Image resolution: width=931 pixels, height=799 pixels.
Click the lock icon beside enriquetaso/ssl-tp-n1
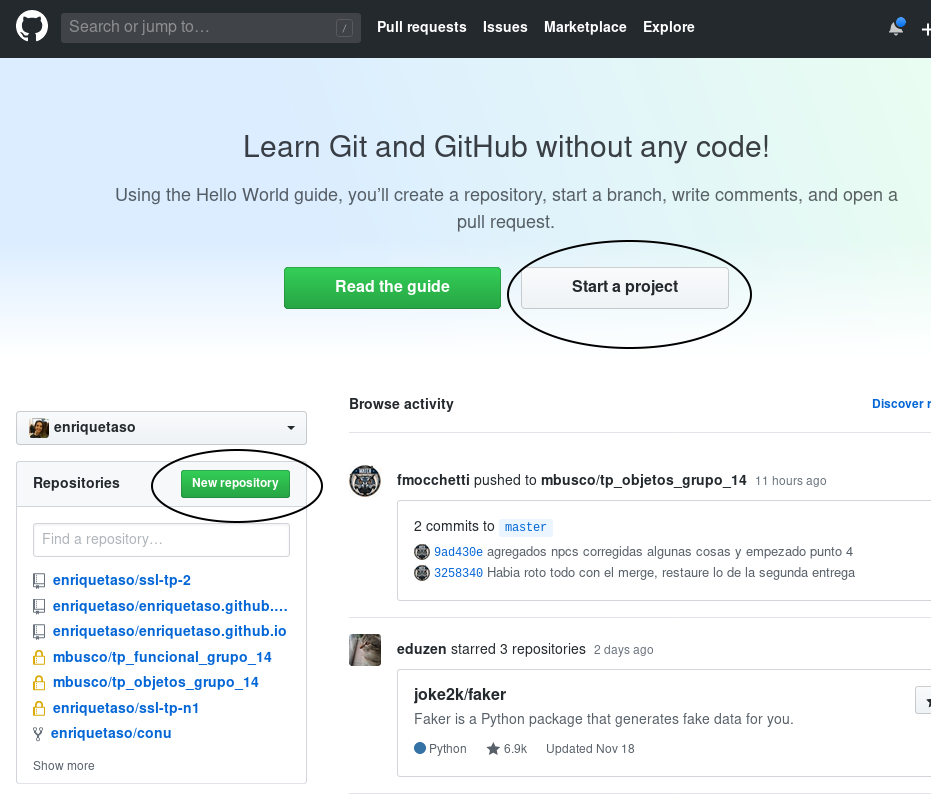point(39,708)
